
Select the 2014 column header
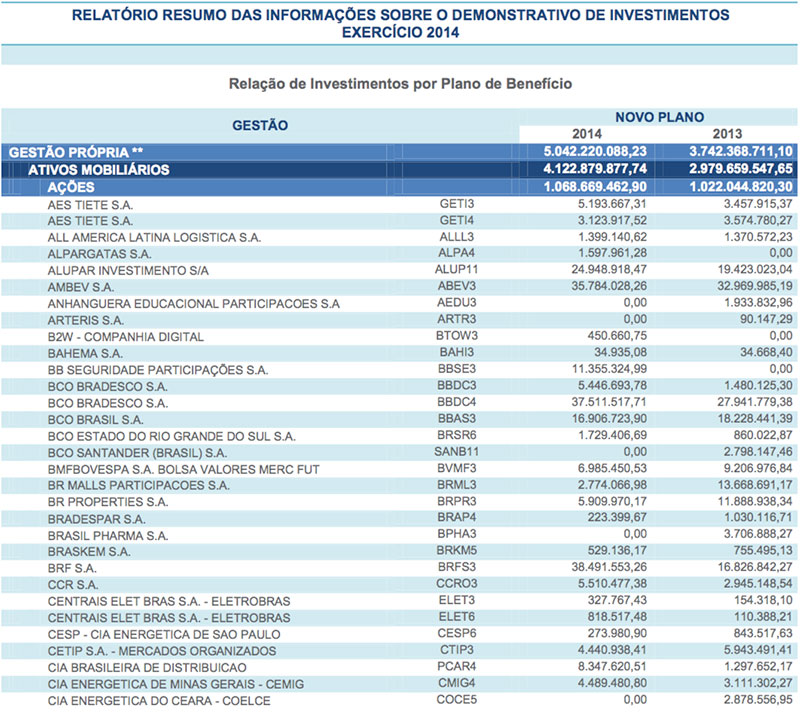click(x=587, y=134)
